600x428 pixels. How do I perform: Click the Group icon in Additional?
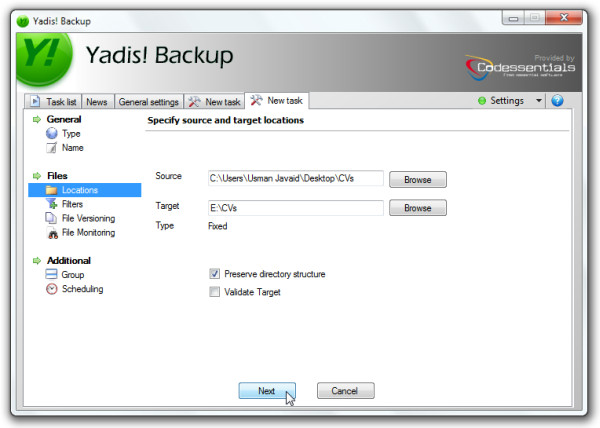[51, 275]
